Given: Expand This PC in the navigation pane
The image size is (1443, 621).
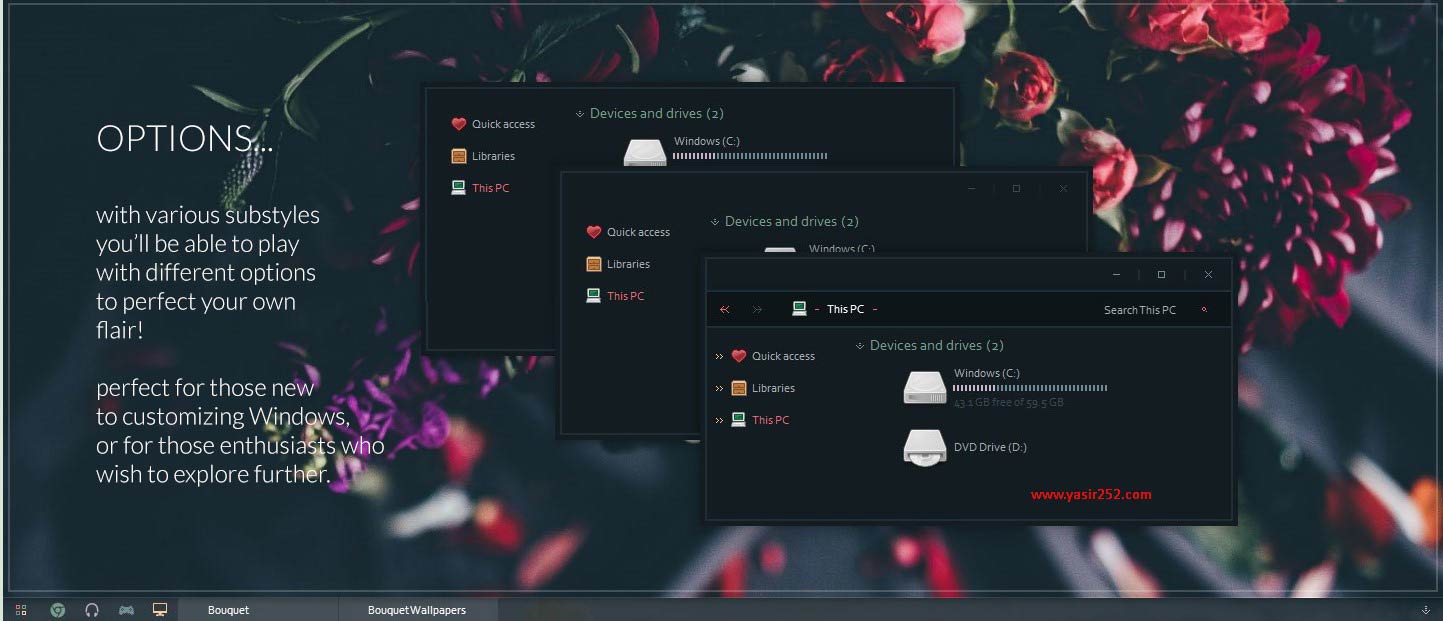Looking at the screenshot, I should point(719,420).
